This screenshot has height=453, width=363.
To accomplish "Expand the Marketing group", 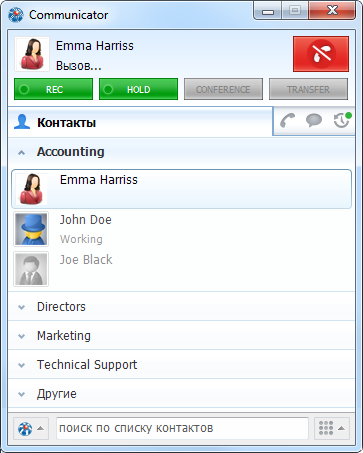I will 181,336.
